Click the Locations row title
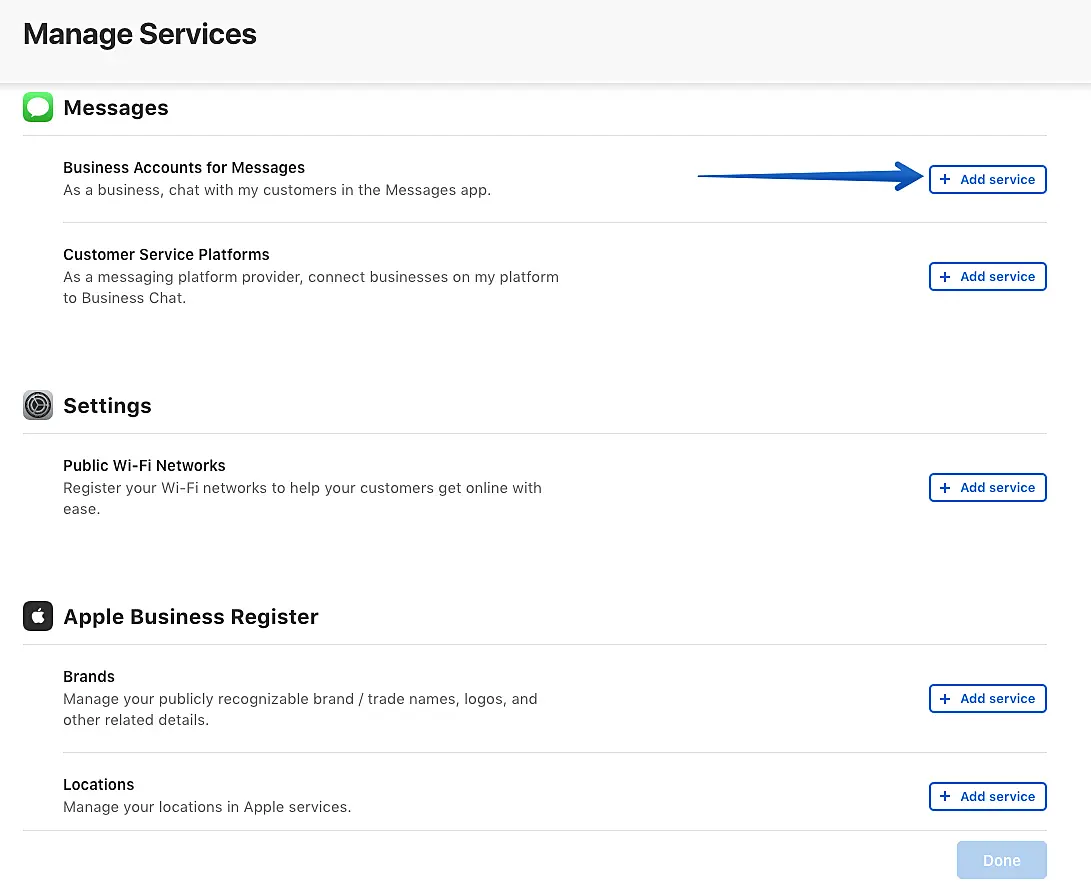The width and height of the screenshot is (1091, 888). pyautogui.click(x=98, y=785)
